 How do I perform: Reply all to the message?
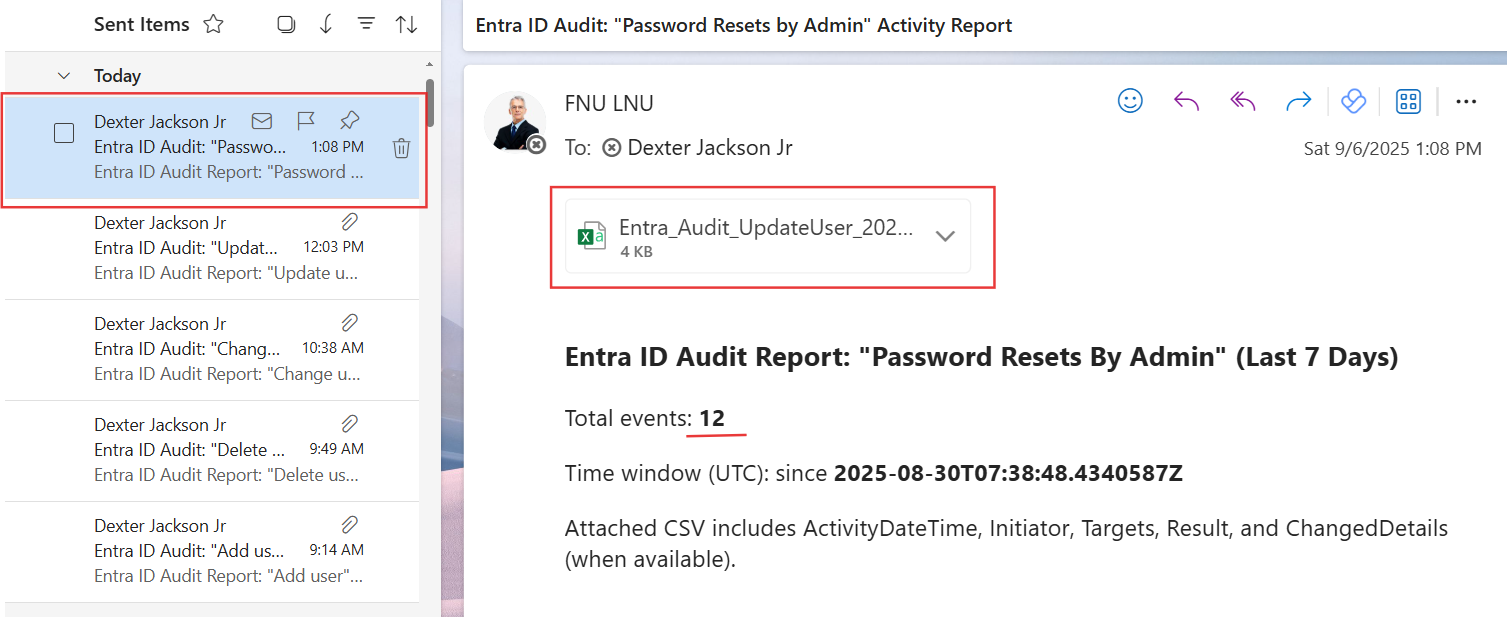[1242, 101]
